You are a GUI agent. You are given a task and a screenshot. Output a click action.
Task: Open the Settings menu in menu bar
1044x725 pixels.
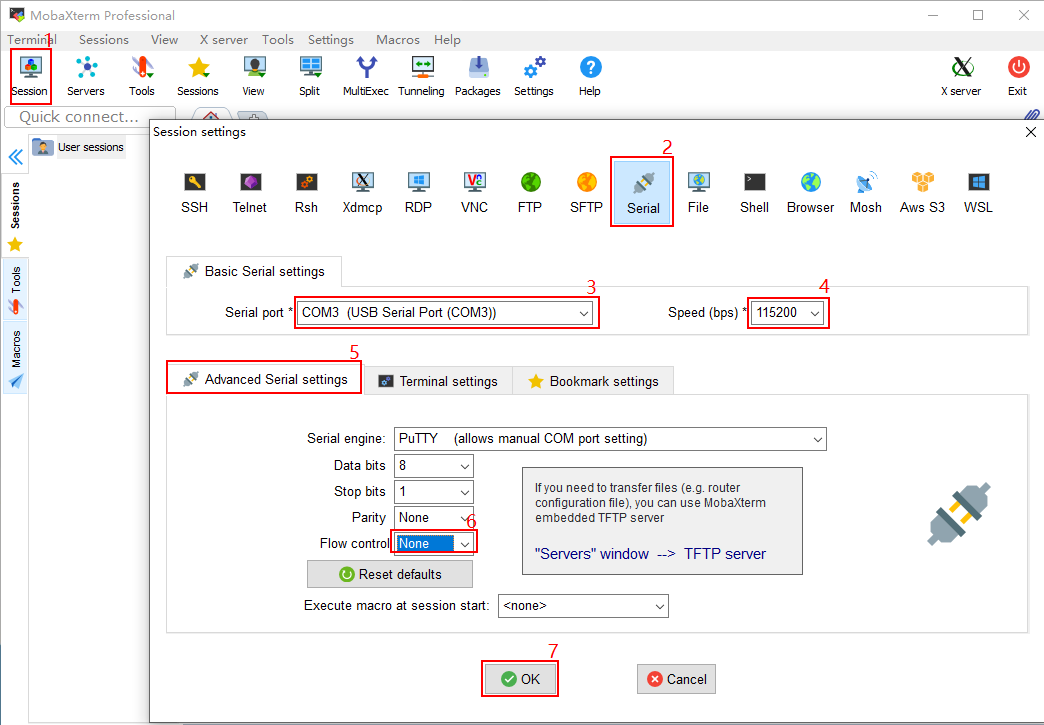coord(331,40)
